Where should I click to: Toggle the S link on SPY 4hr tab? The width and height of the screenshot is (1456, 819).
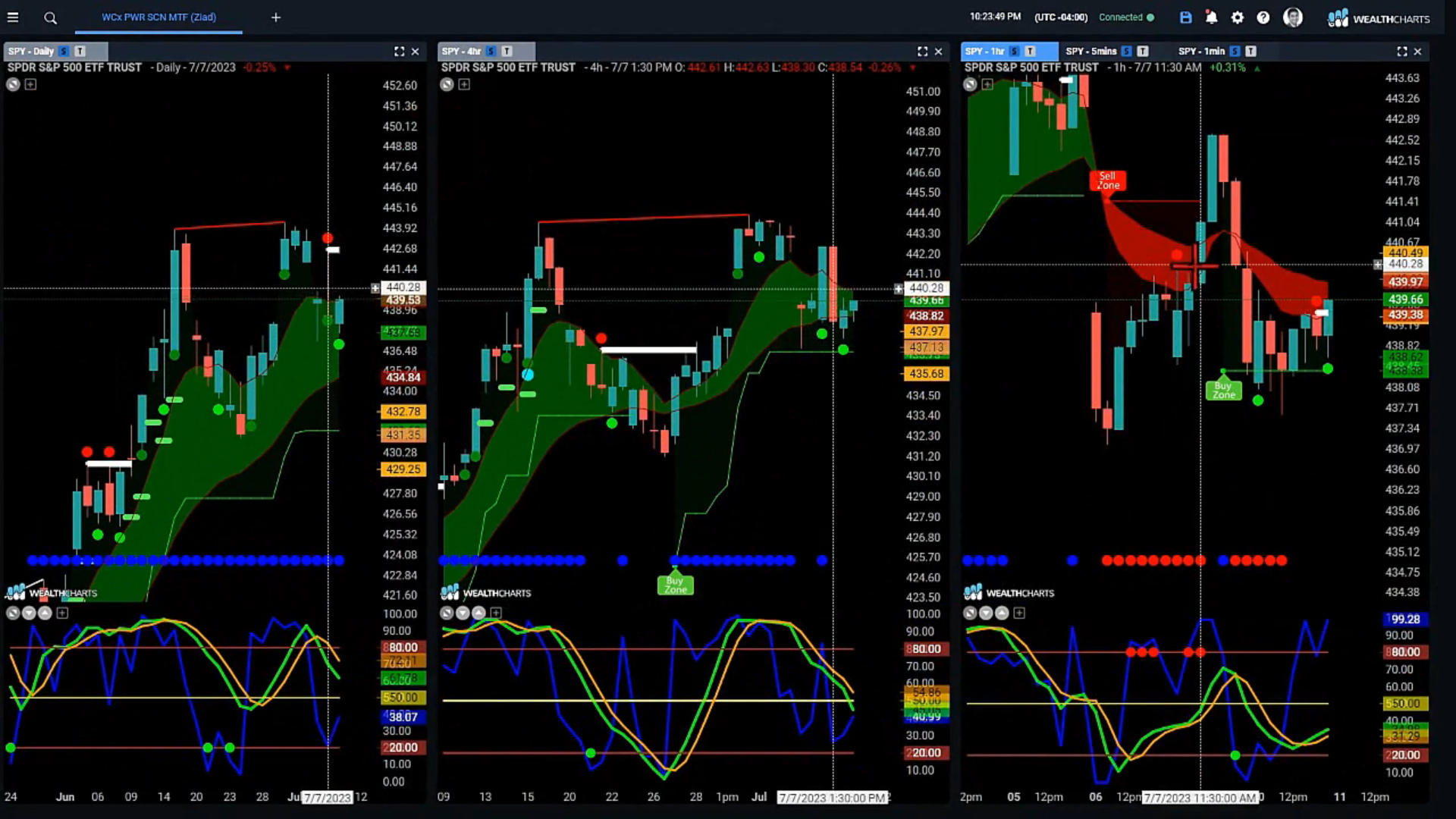coord(491,52)
